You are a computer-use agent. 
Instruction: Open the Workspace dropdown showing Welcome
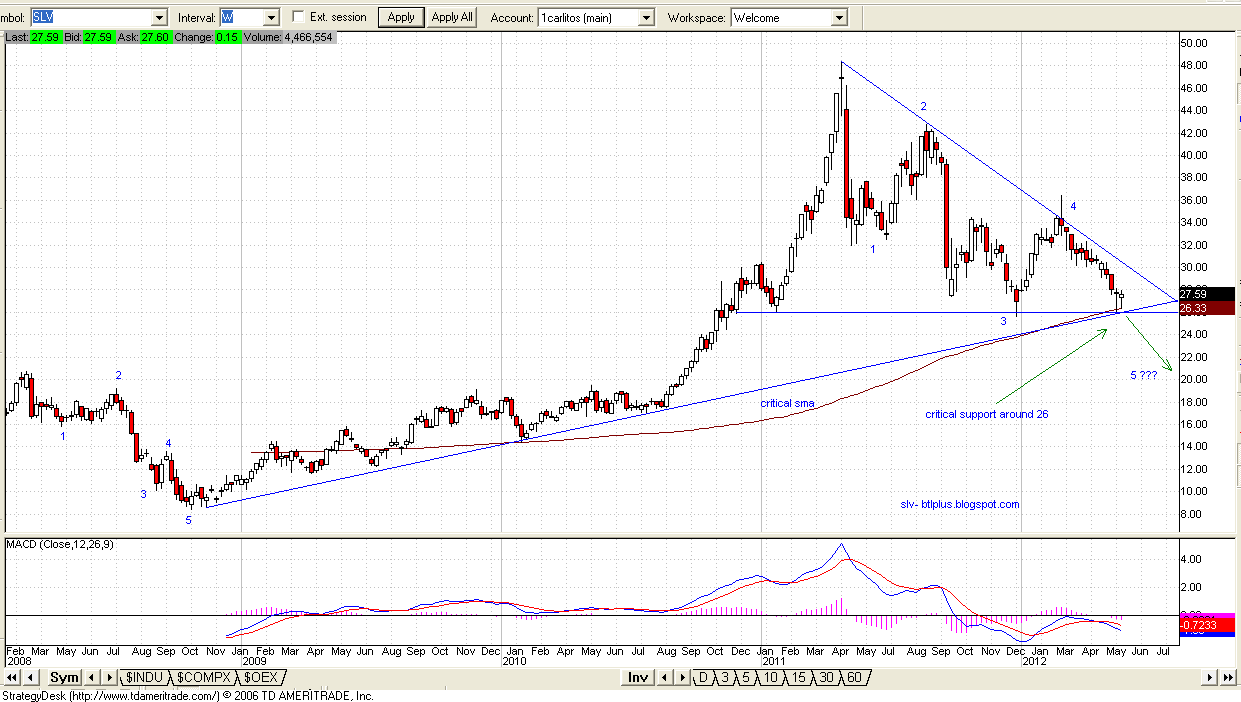[x=837, y=16]
